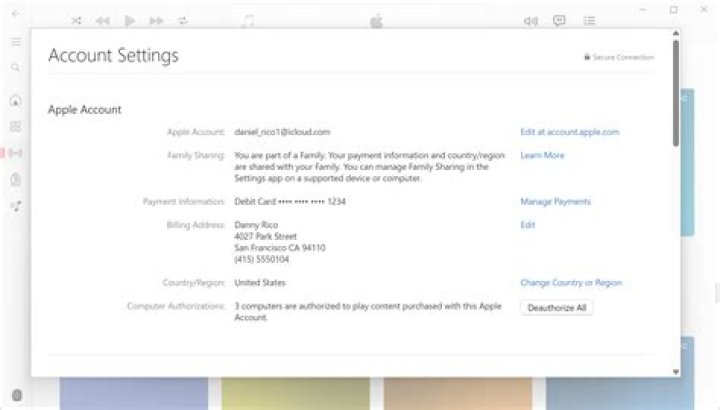The height and width of the screenshot is (410, 720).
Task: Open the volume speaker icon
Action: point(530,21)
